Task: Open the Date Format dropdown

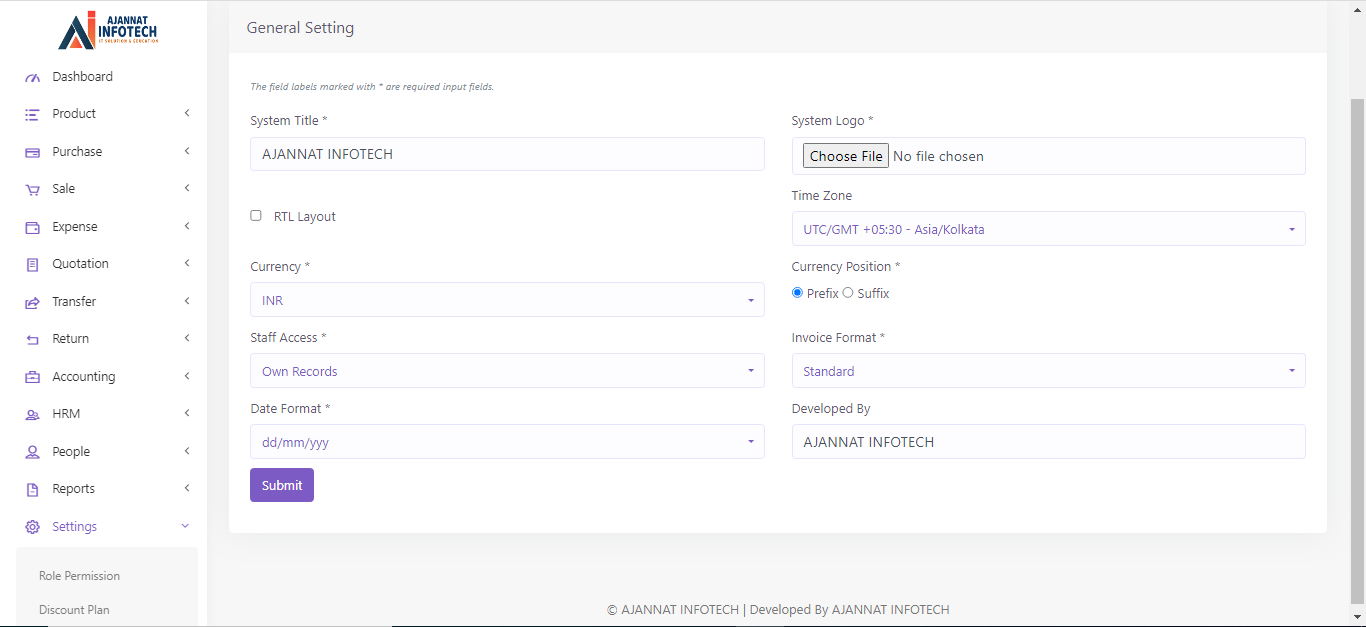Action: (x=506, y=442)
